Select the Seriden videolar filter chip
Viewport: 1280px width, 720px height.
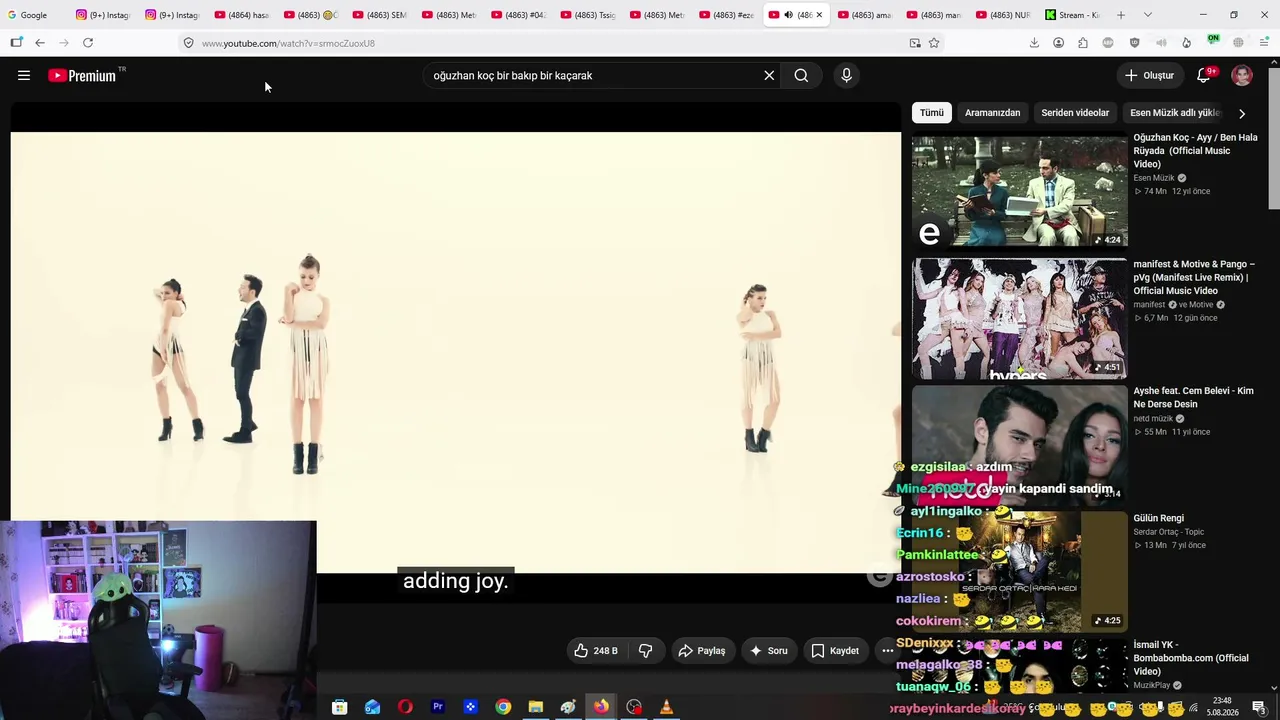1075,113
